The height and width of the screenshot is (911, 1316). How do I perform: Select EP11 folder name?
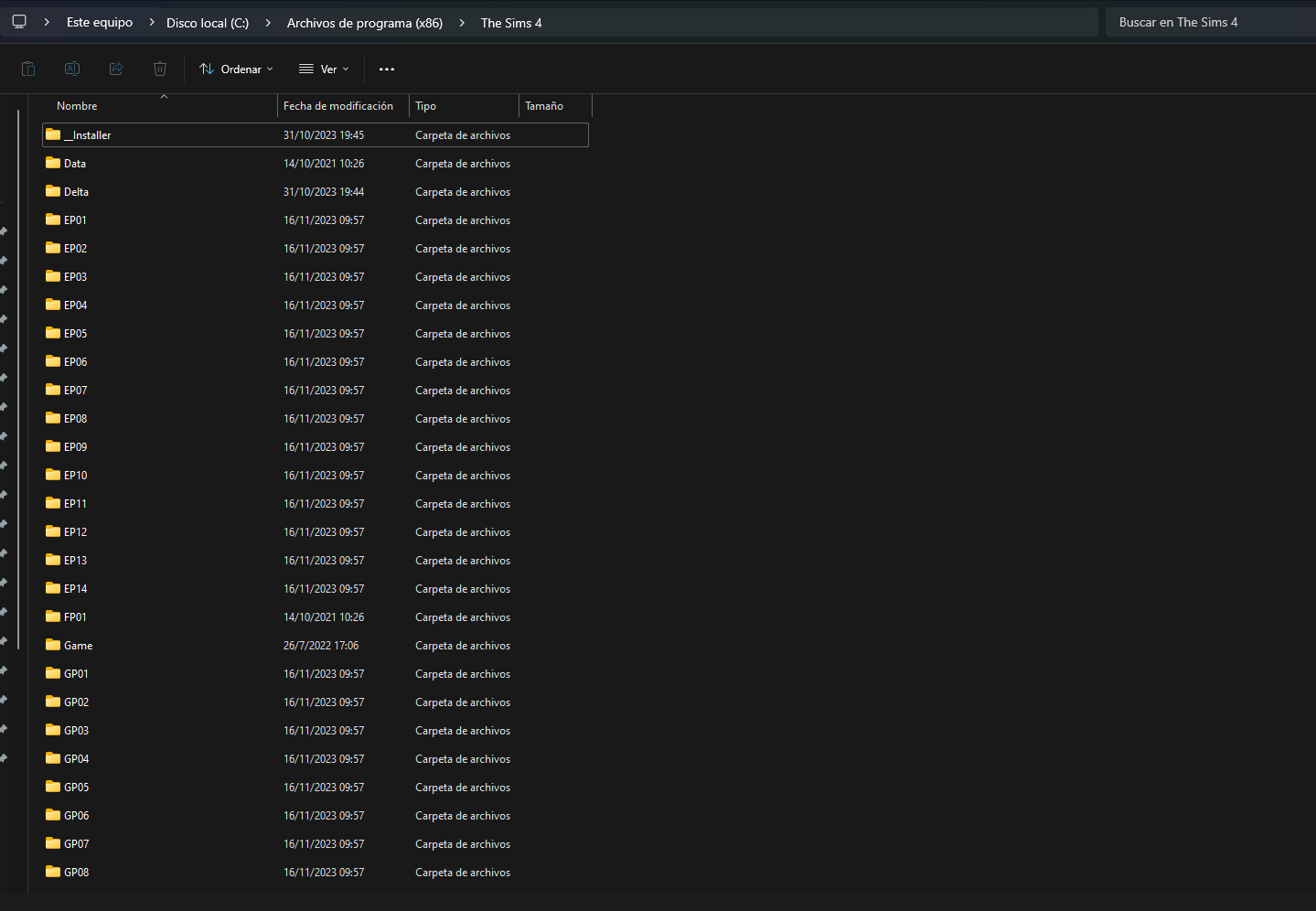pyautogui.click(x=76, y=504)
